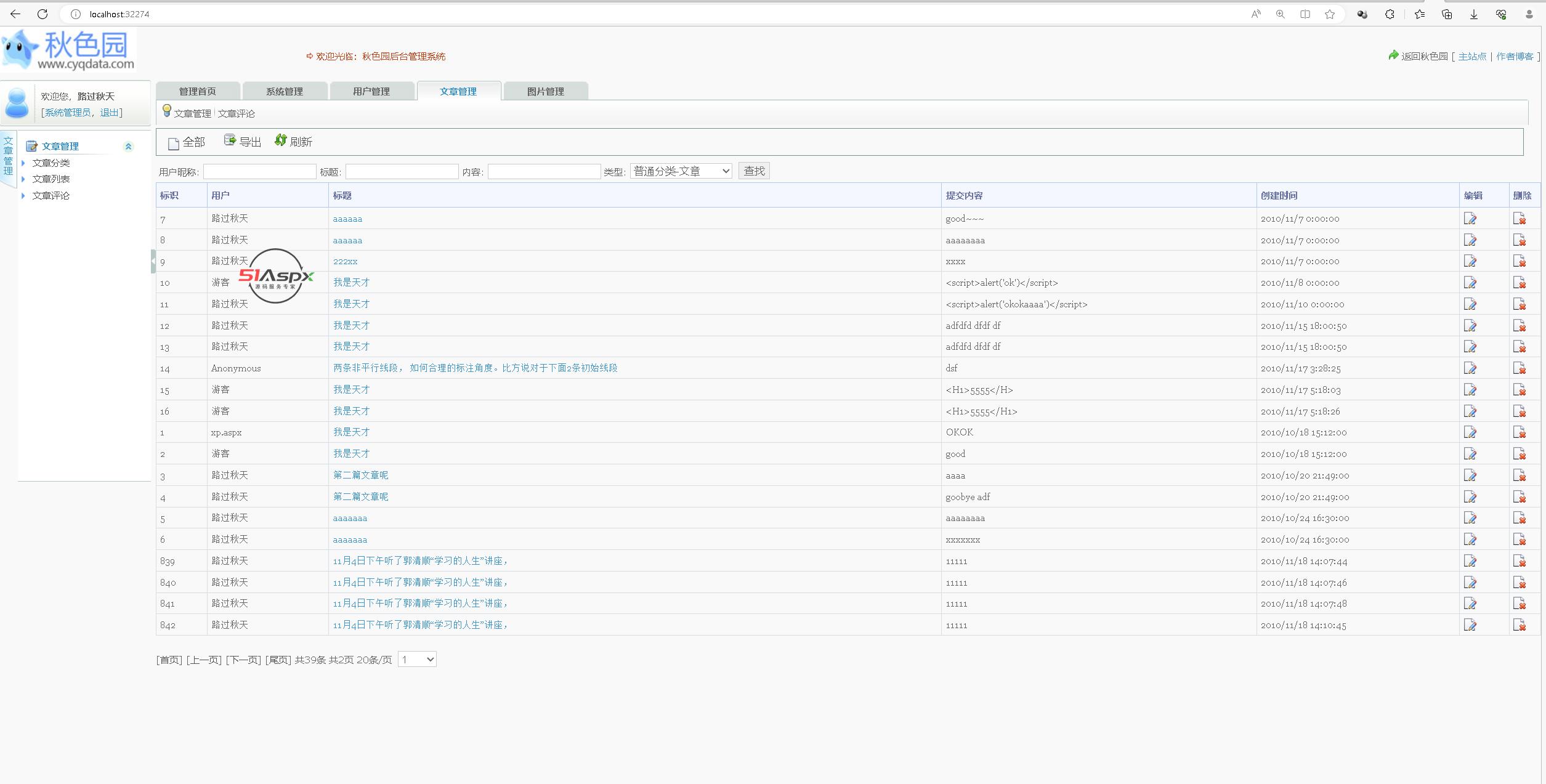Click the 文章管理 sub-menu link under tabs
1546x784 pixels.
pos(192,114)
